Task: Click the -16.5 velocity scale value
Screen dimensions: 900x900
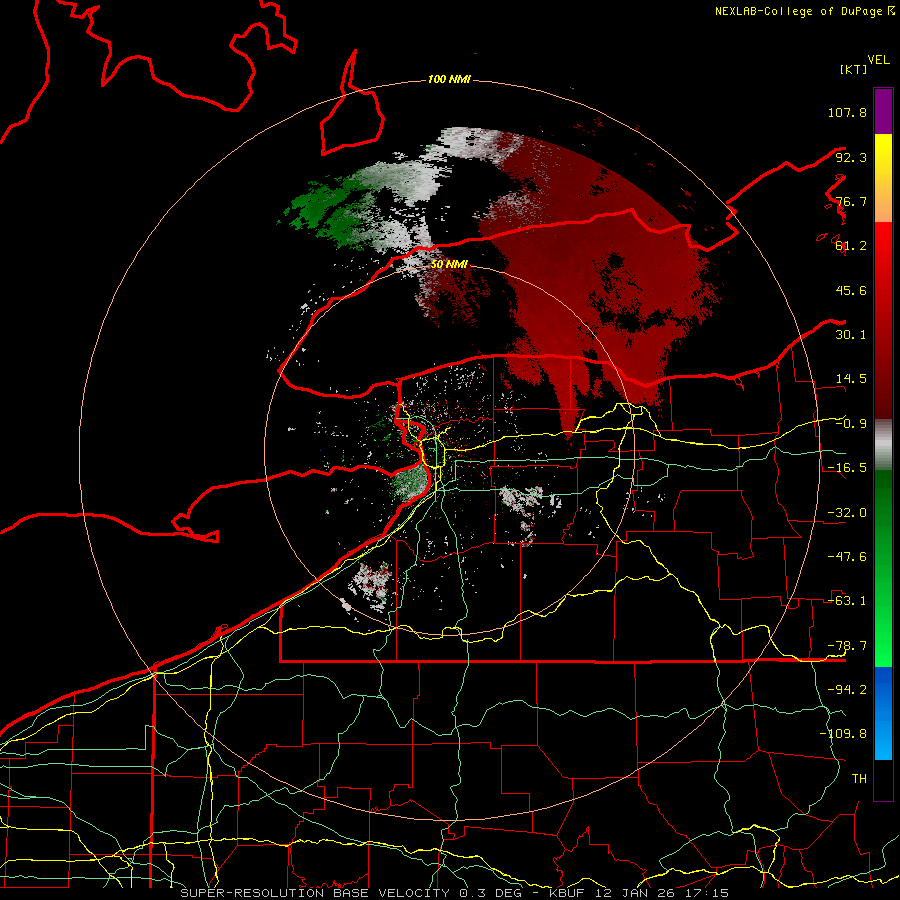Action: [847, 468]
